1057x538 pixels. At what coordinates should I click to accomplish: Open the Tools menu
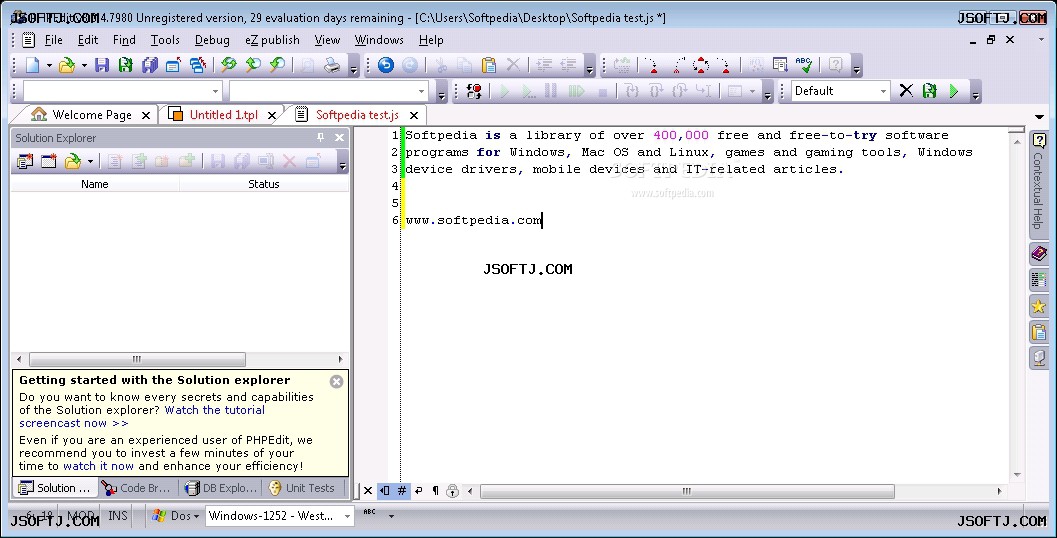tap(165, 40)
